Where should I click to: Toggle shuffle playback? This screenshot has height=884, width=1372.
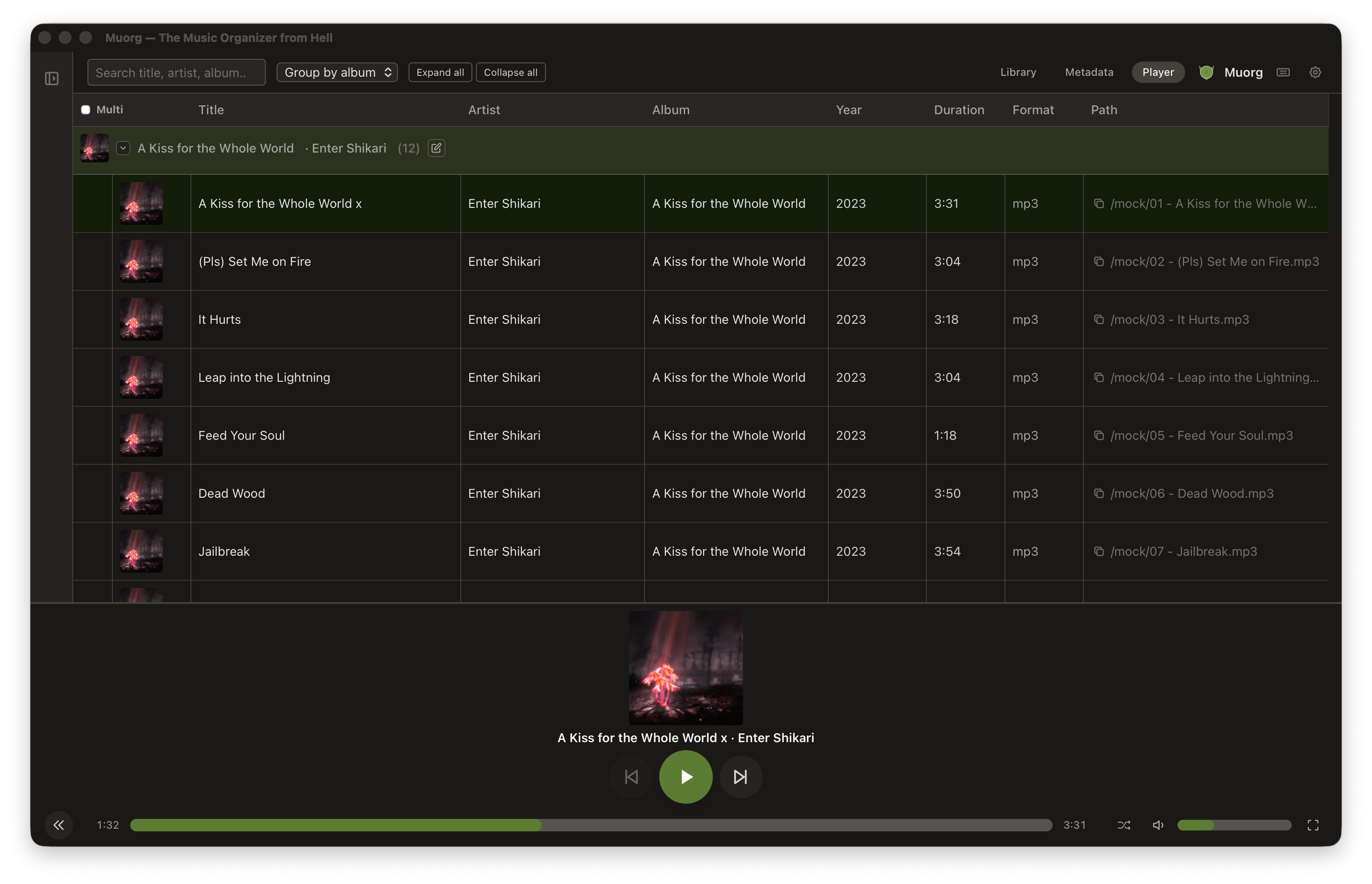(1124, 825)
